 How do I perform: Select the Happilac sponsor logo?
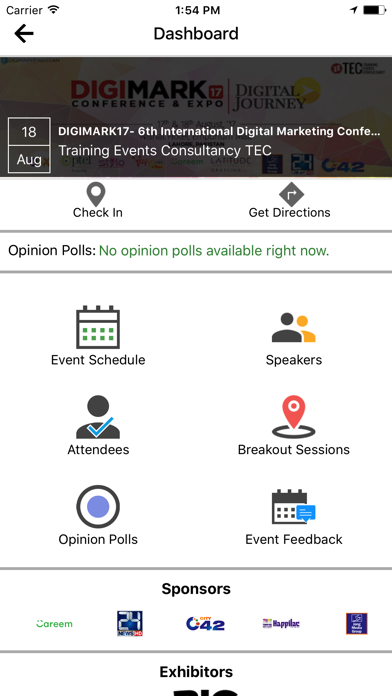(281, 624)
